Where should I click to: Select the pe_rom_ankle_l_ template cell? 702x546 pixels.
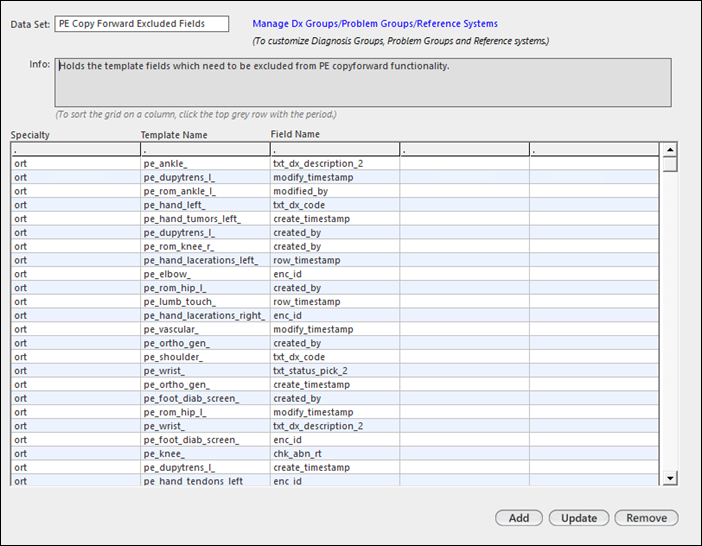click(205, 191)
